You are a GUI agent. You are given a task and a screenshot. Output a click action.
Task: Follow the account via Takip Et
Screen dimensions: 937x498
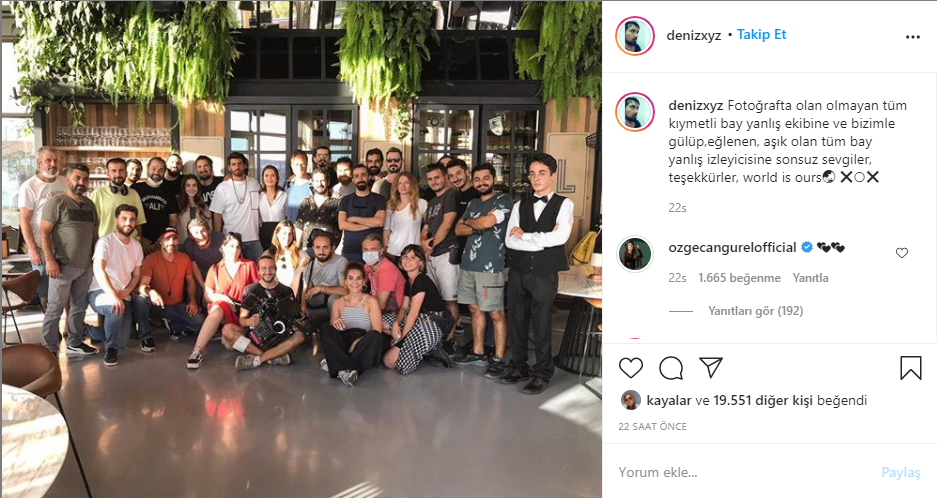pos(761,35)
